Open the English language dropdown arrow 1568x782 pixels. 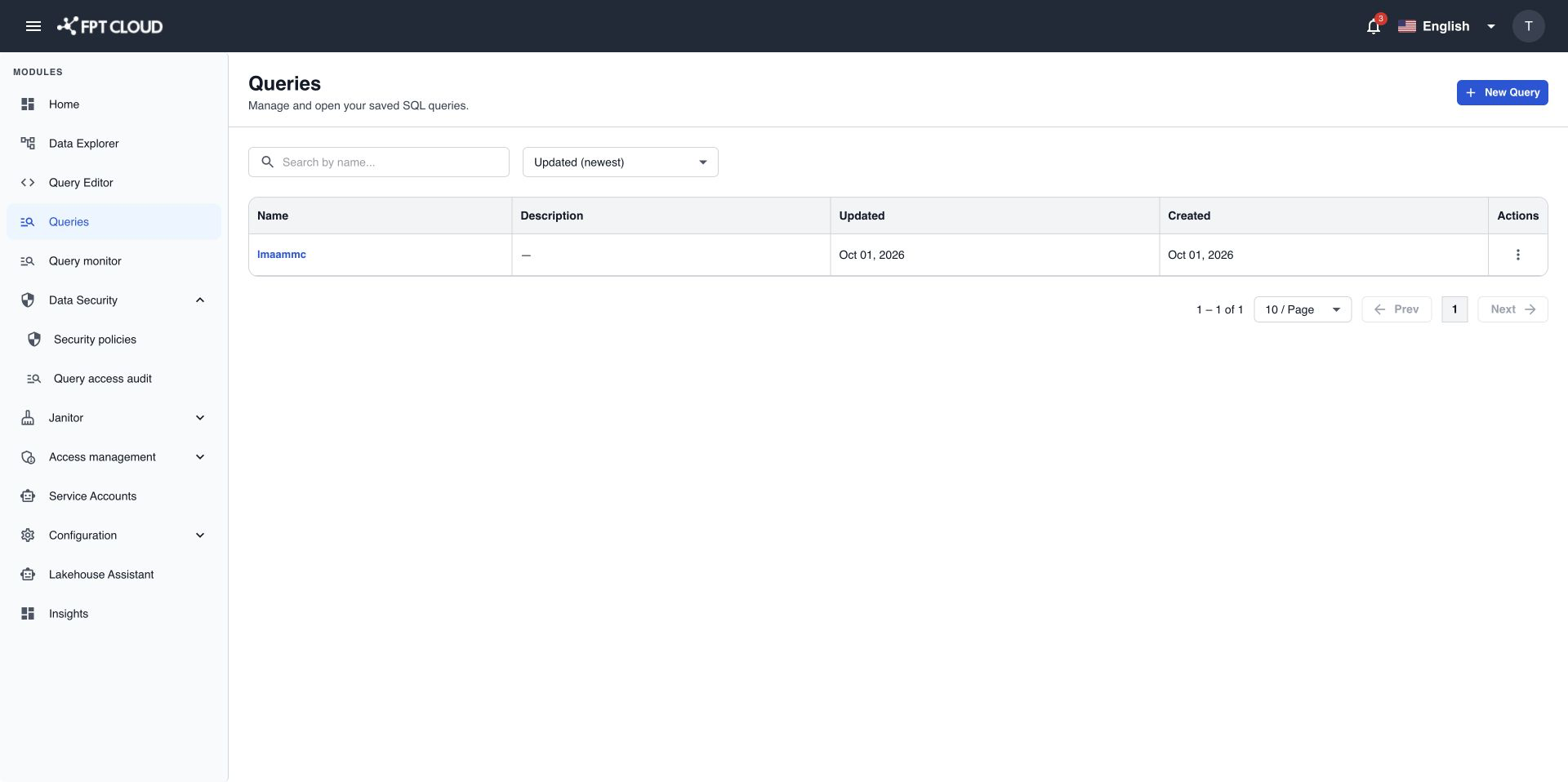coord(1490,26)
